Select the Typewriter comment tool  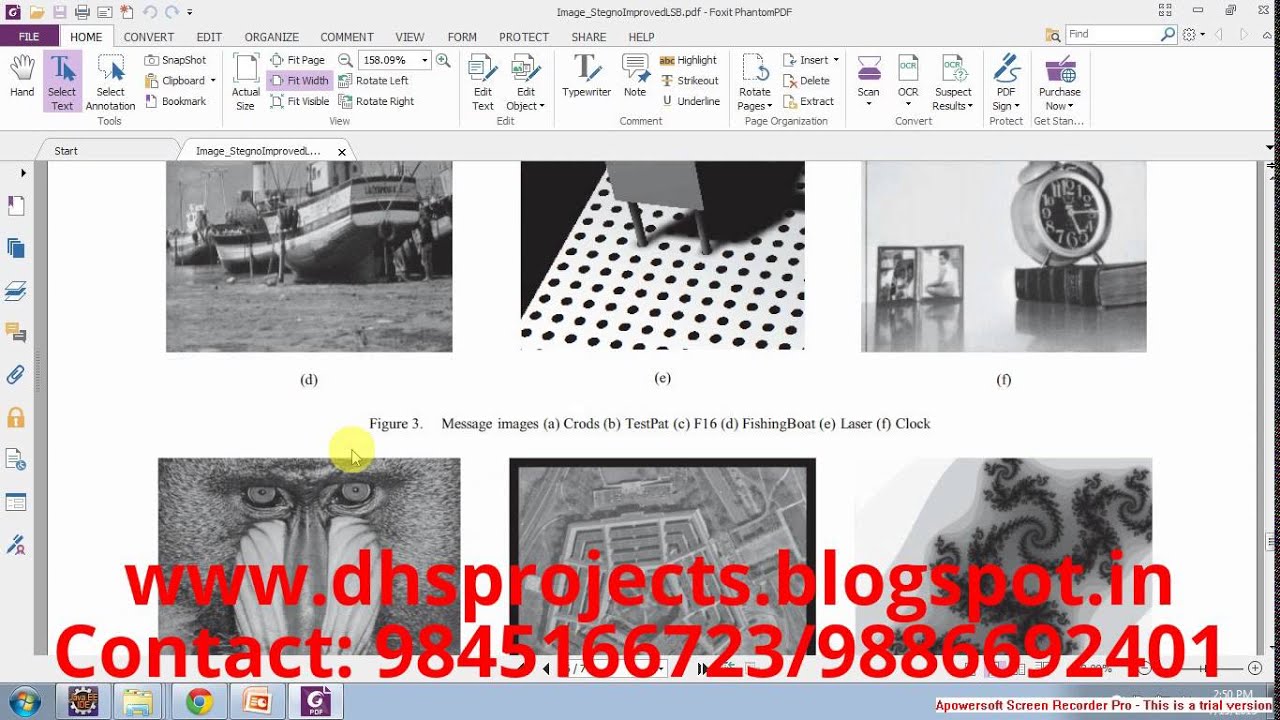point(586,76)
